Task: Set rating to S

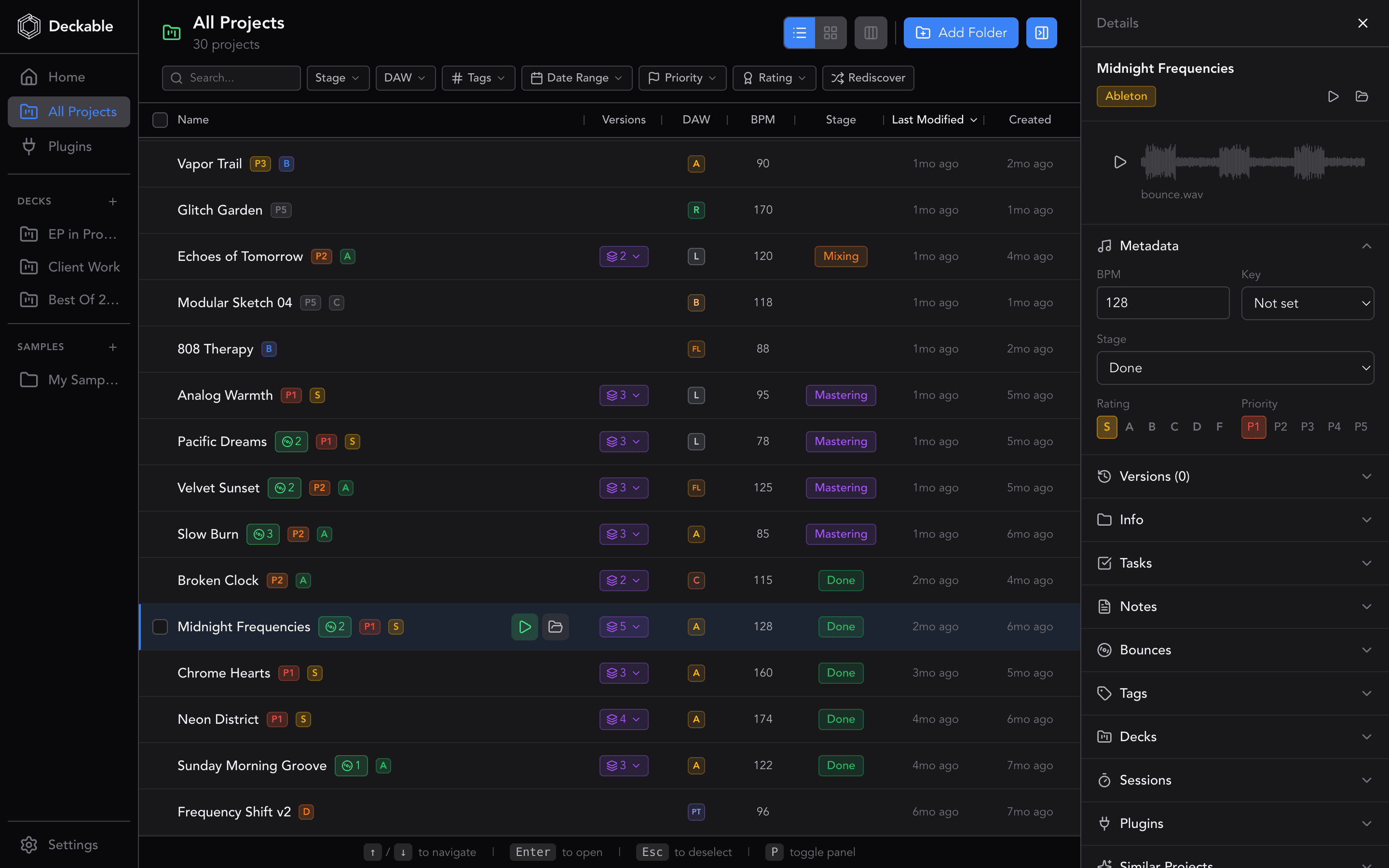Action: pyautogui.click(x=1106, y=427)
